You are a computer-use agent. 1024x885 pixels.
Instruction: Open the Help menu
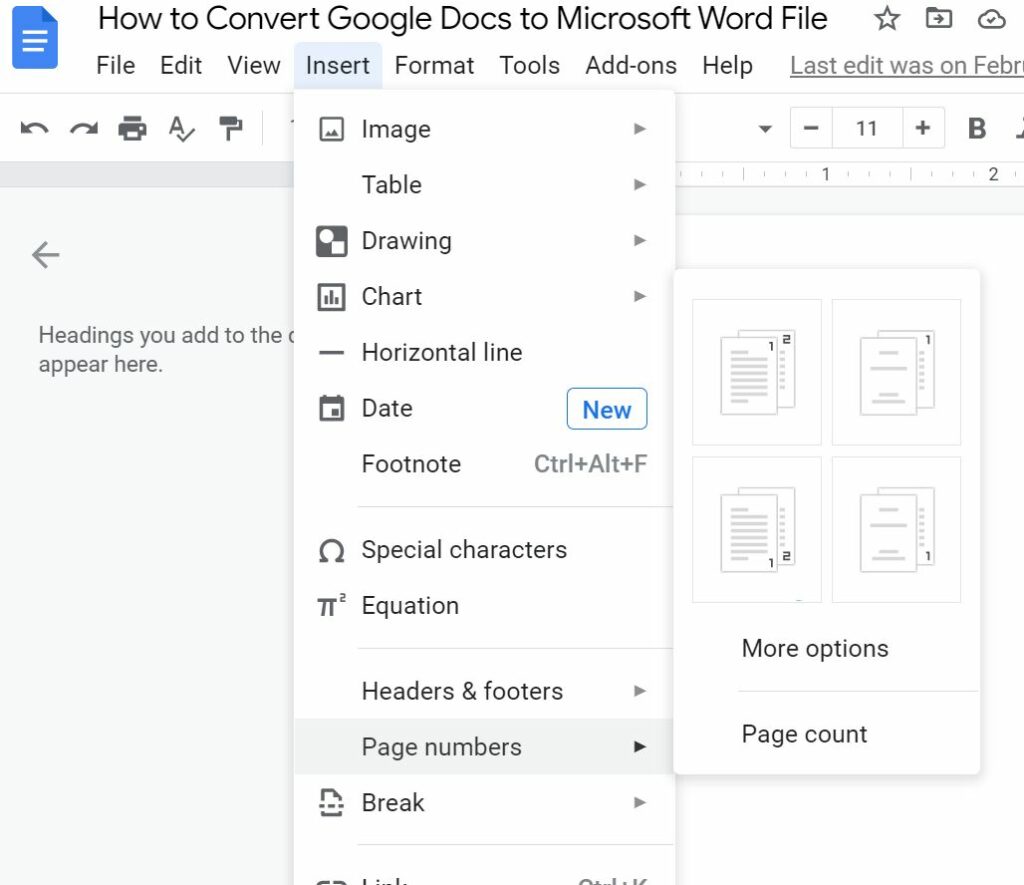pos(728,65)
